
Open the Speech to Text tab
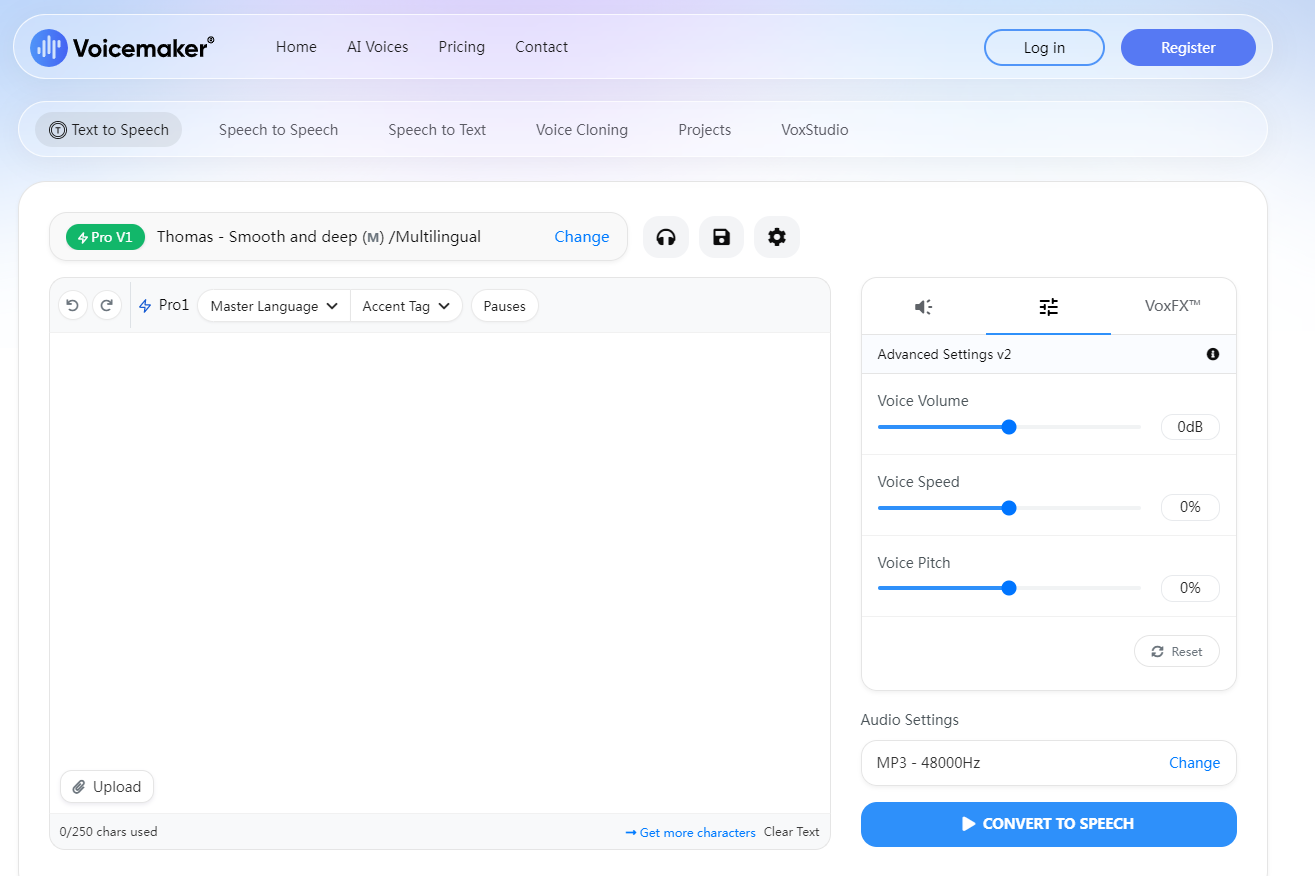click(437, 130)
